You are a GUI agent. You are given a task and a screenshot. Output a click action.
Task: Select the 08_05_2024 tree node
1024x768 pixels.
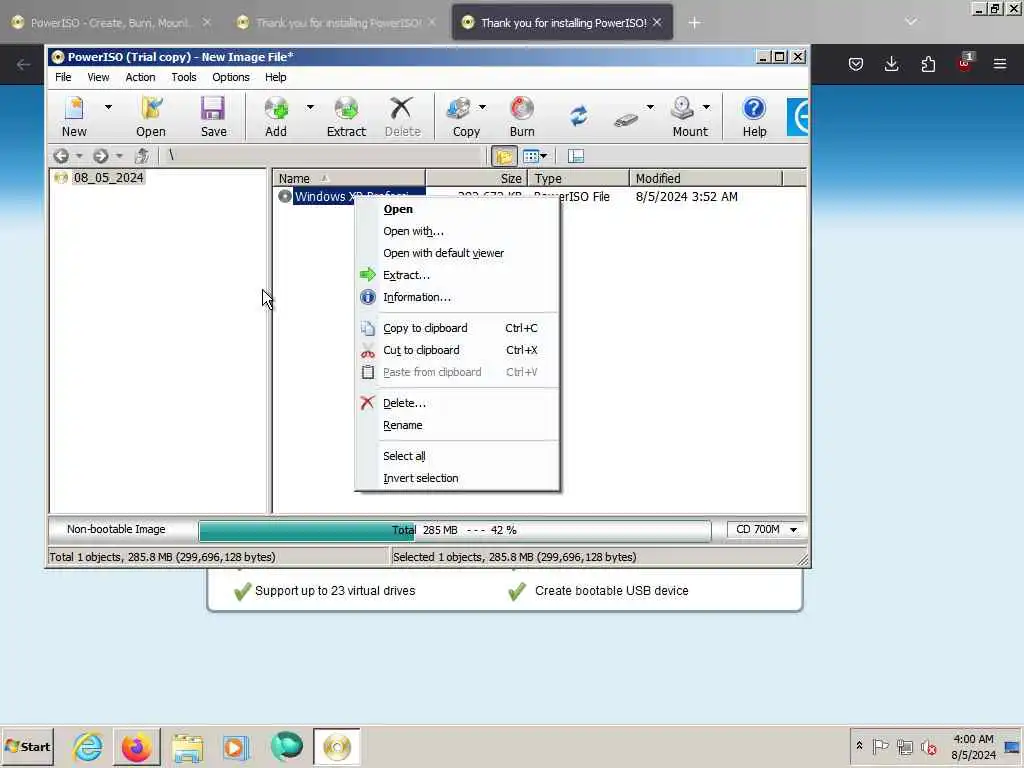tap(108, 178)
